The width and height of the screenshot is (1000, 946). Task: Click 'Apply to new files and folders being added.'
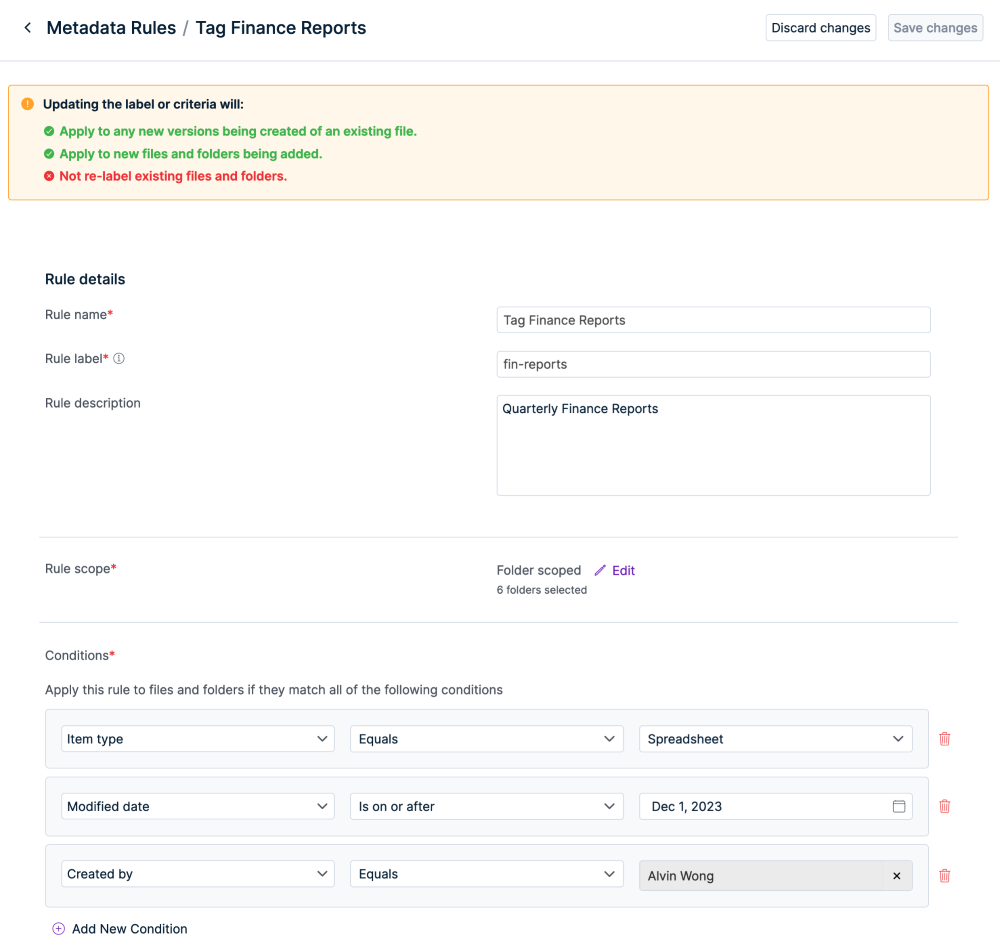click(x=191, y=154)
